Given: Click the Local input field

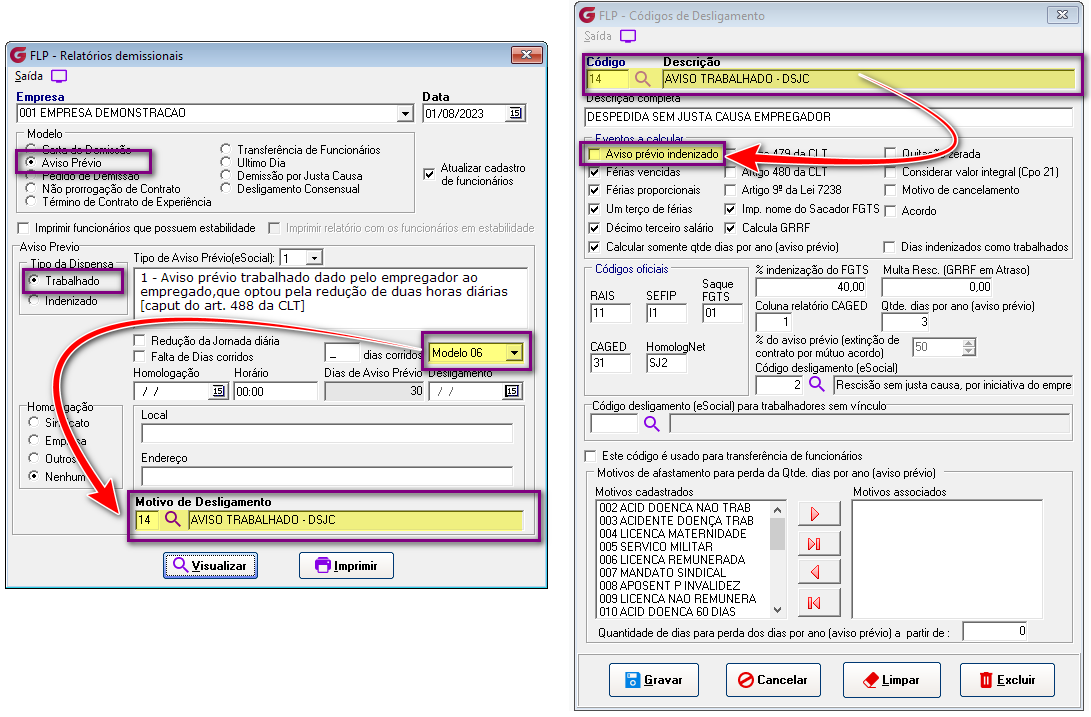Looking at the screenshot, I should click(x=327, y=434).
